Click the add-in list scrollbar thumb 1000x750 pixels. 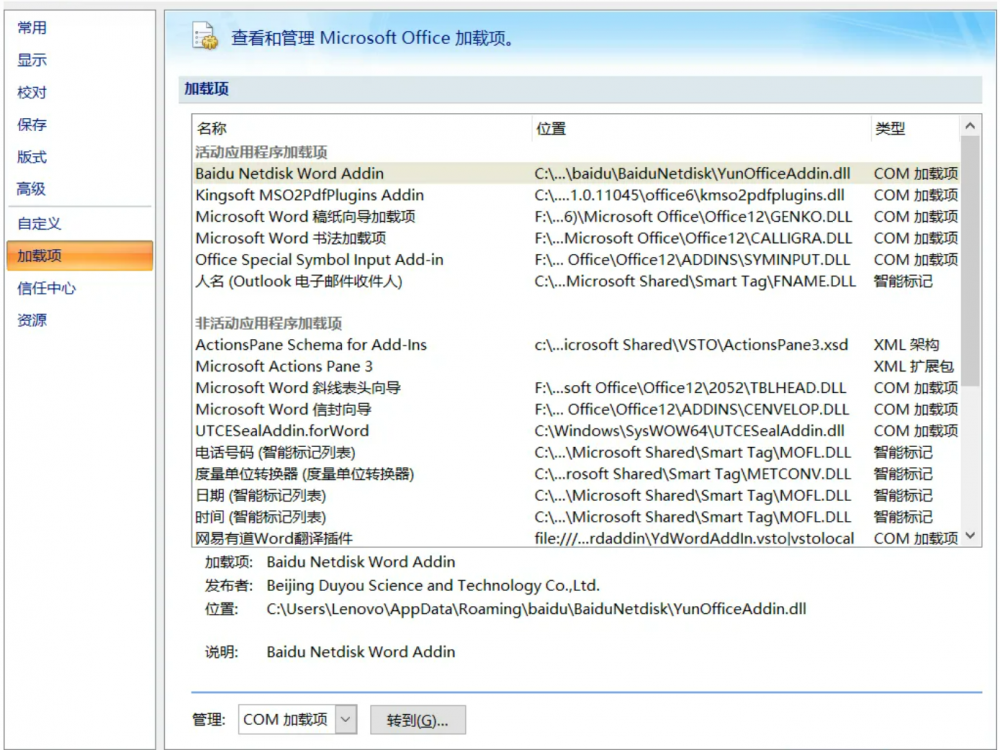(x=970, y=261)
